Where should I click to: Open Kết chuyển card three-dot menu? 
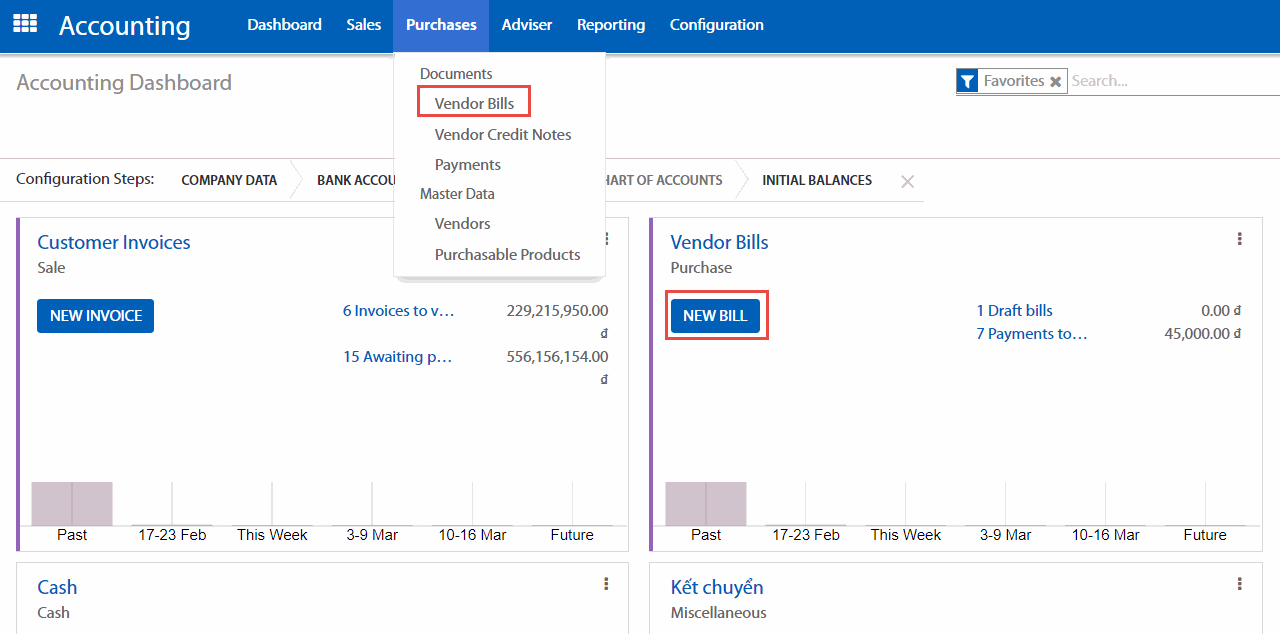pos(1239,584)
